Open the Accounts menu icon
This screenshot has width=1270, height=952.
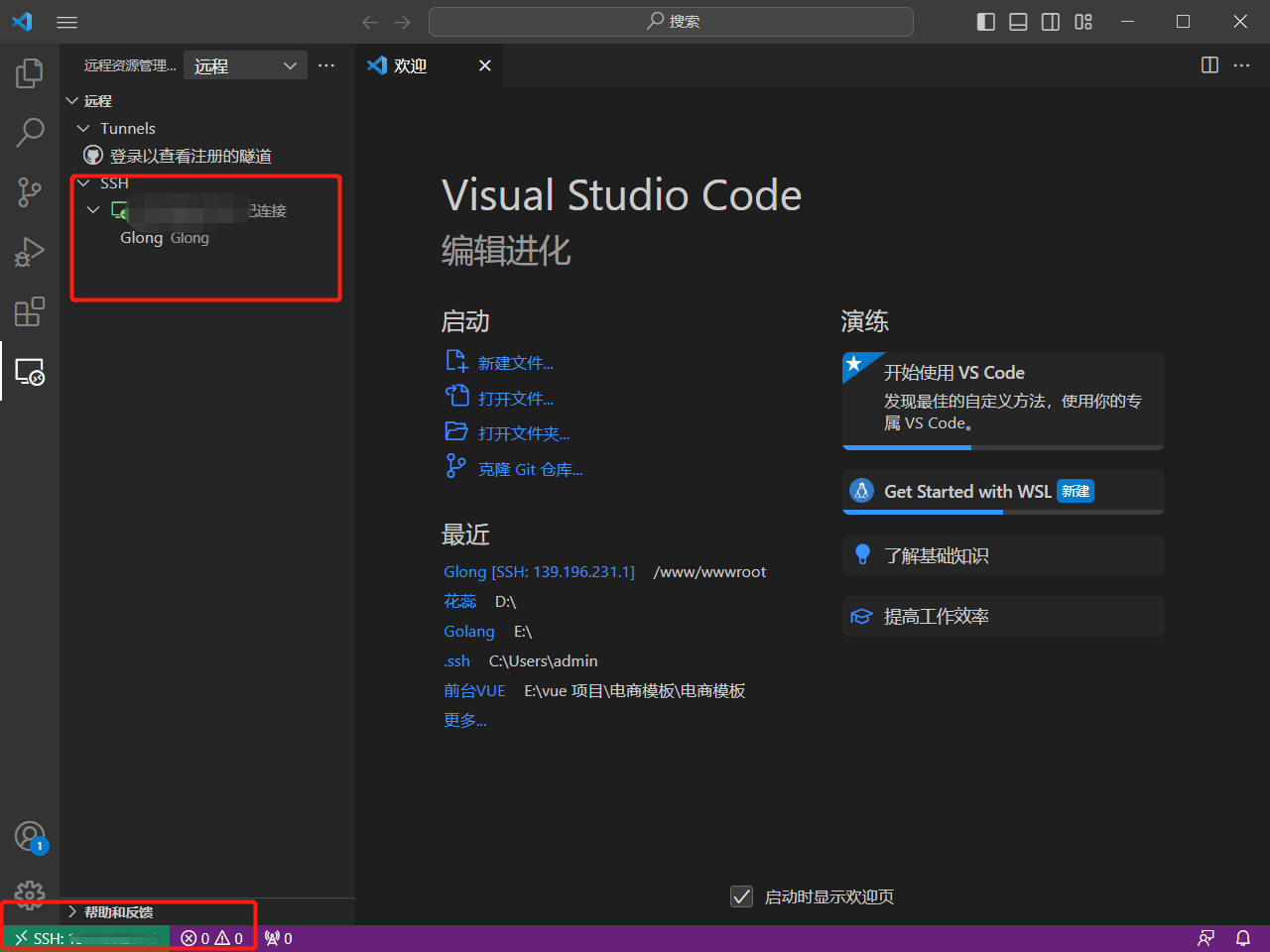[x=31, y=837]
